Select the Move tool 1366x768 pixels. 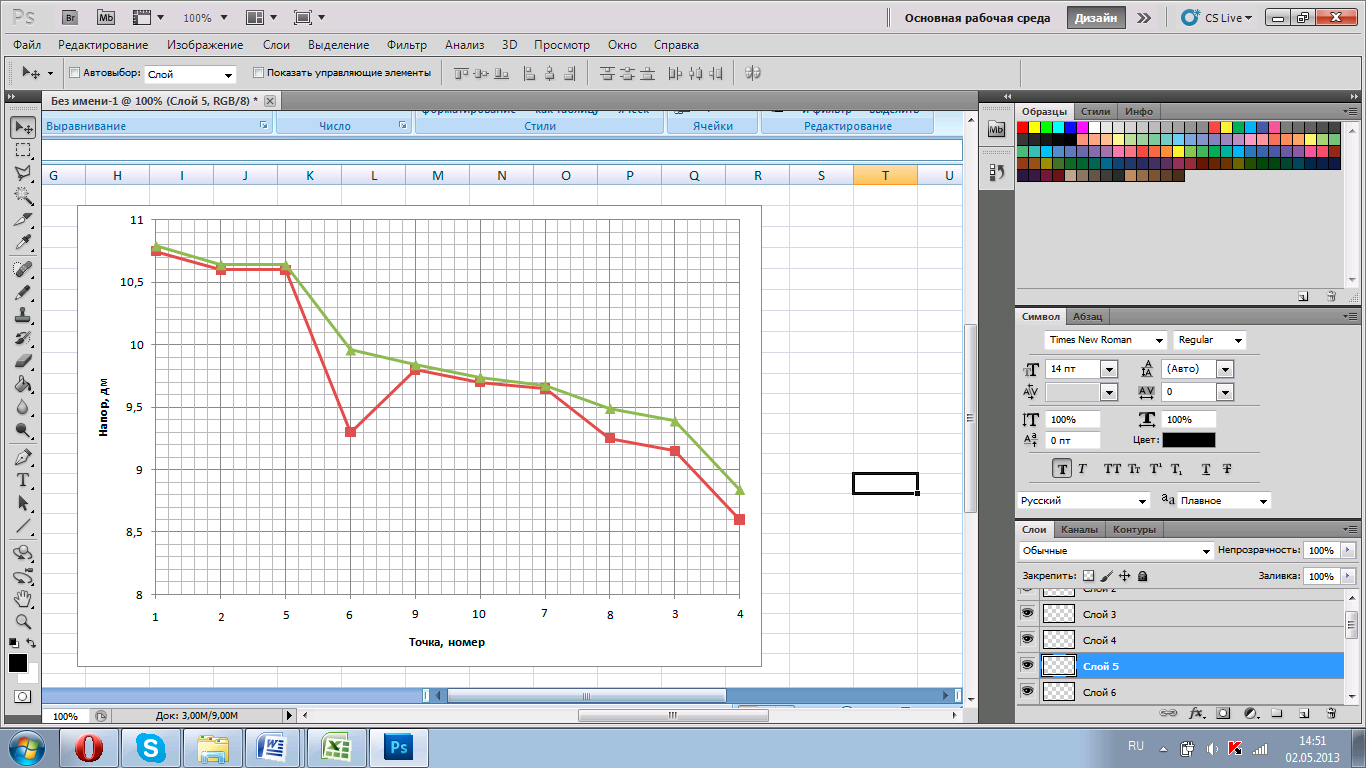click(23, 127)
